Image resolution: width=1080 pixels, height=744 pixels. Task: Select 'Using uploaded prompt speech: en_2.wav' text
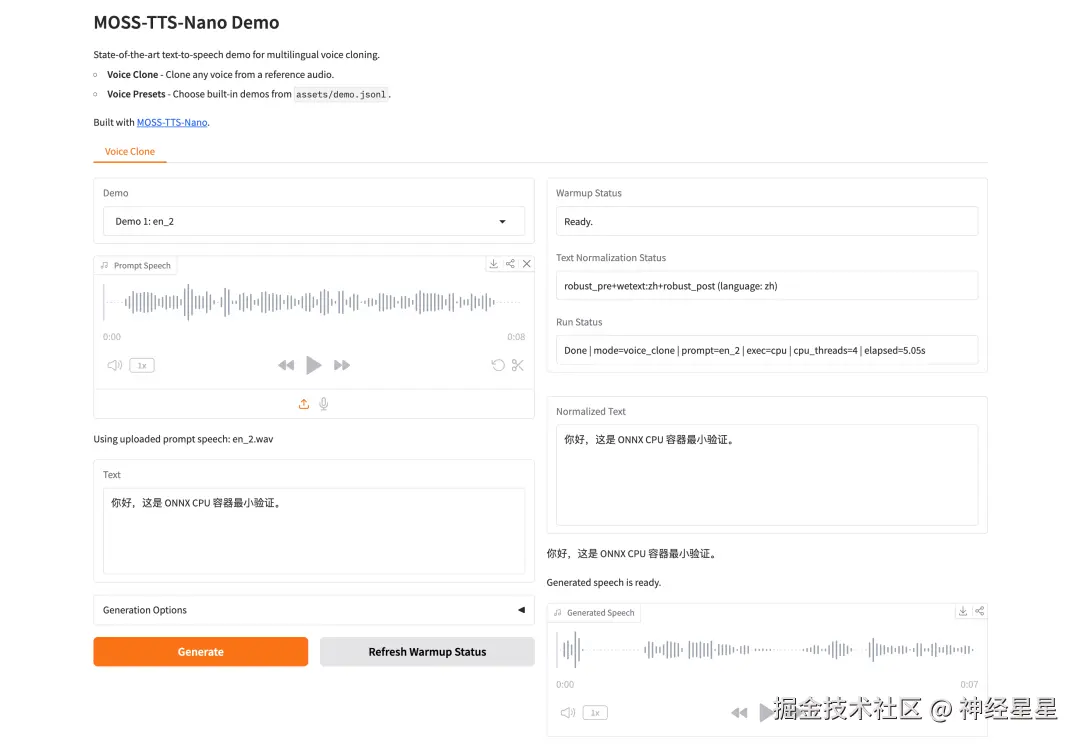point(183,439)
